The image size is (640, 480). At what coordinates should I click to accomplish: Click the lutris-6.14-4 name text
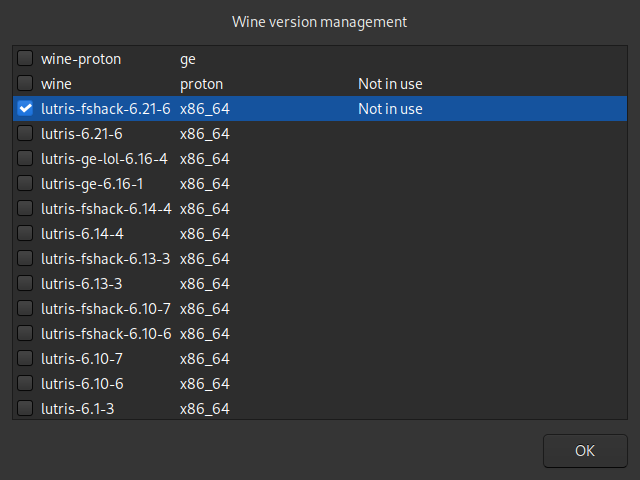tap(82, 234)
